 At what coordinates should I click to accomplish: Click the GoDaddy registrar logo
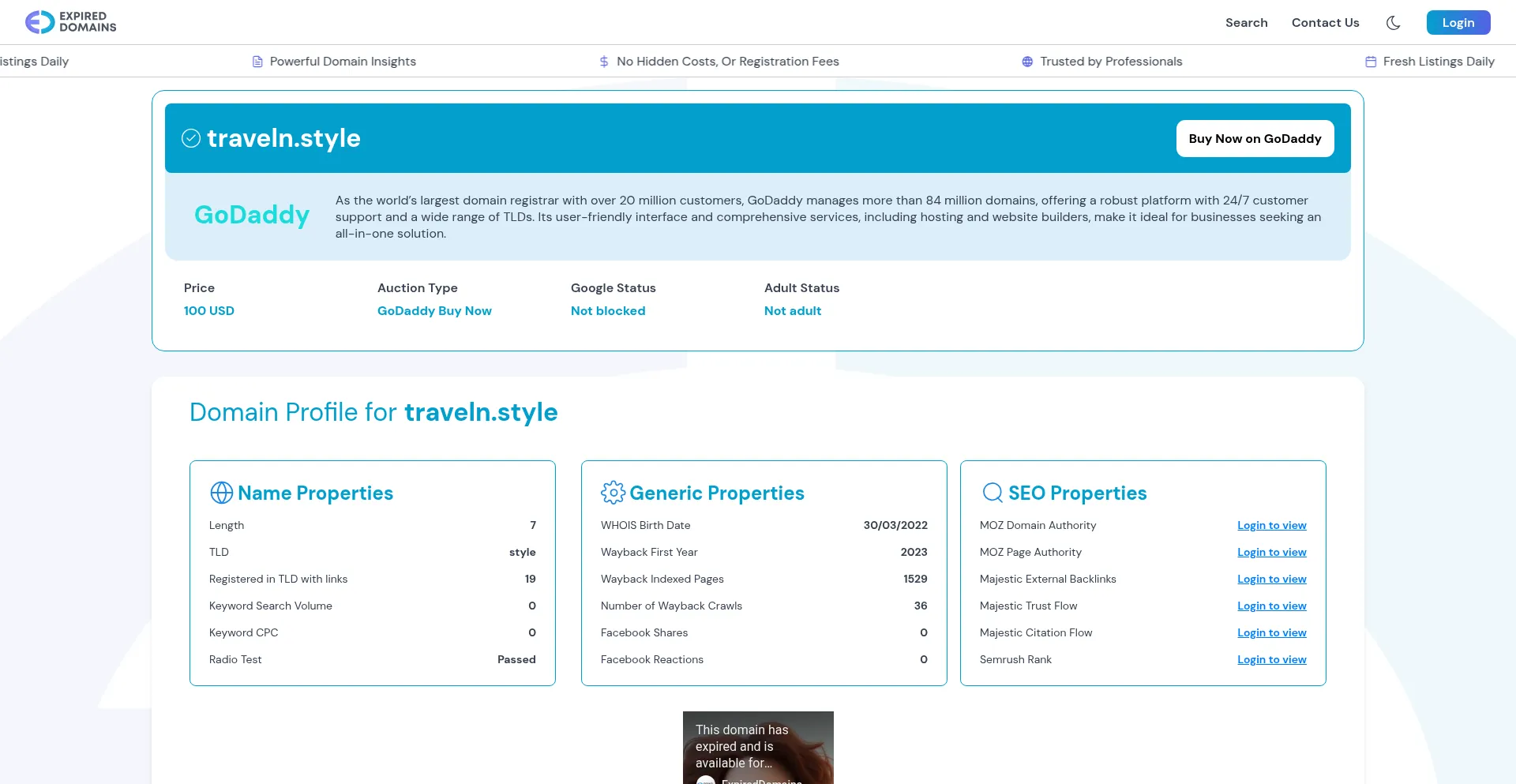pos(252,215)
